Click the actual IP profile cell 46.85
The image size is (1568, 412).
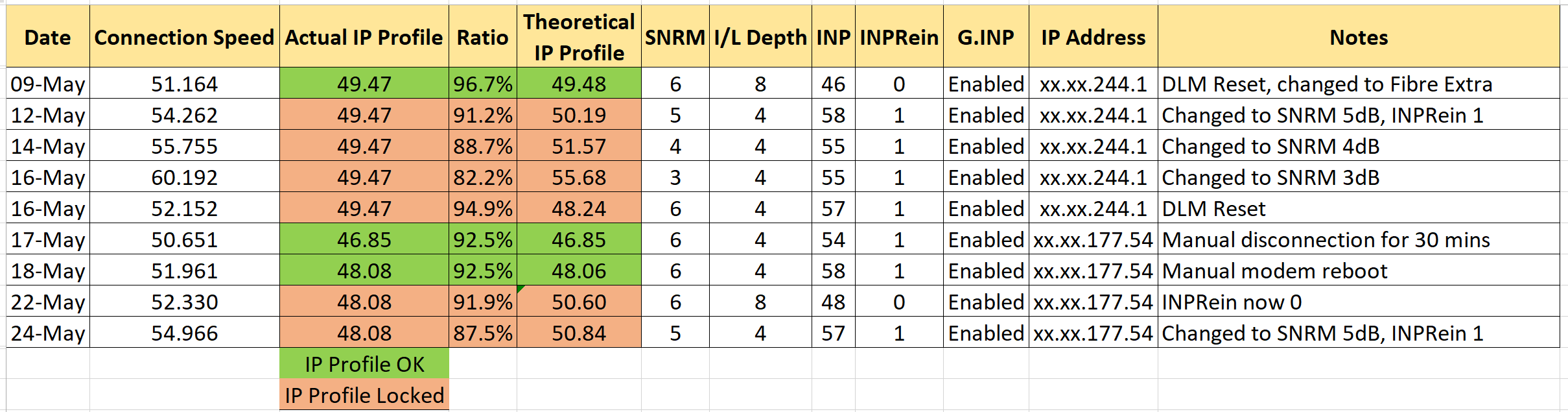point(364,239)
